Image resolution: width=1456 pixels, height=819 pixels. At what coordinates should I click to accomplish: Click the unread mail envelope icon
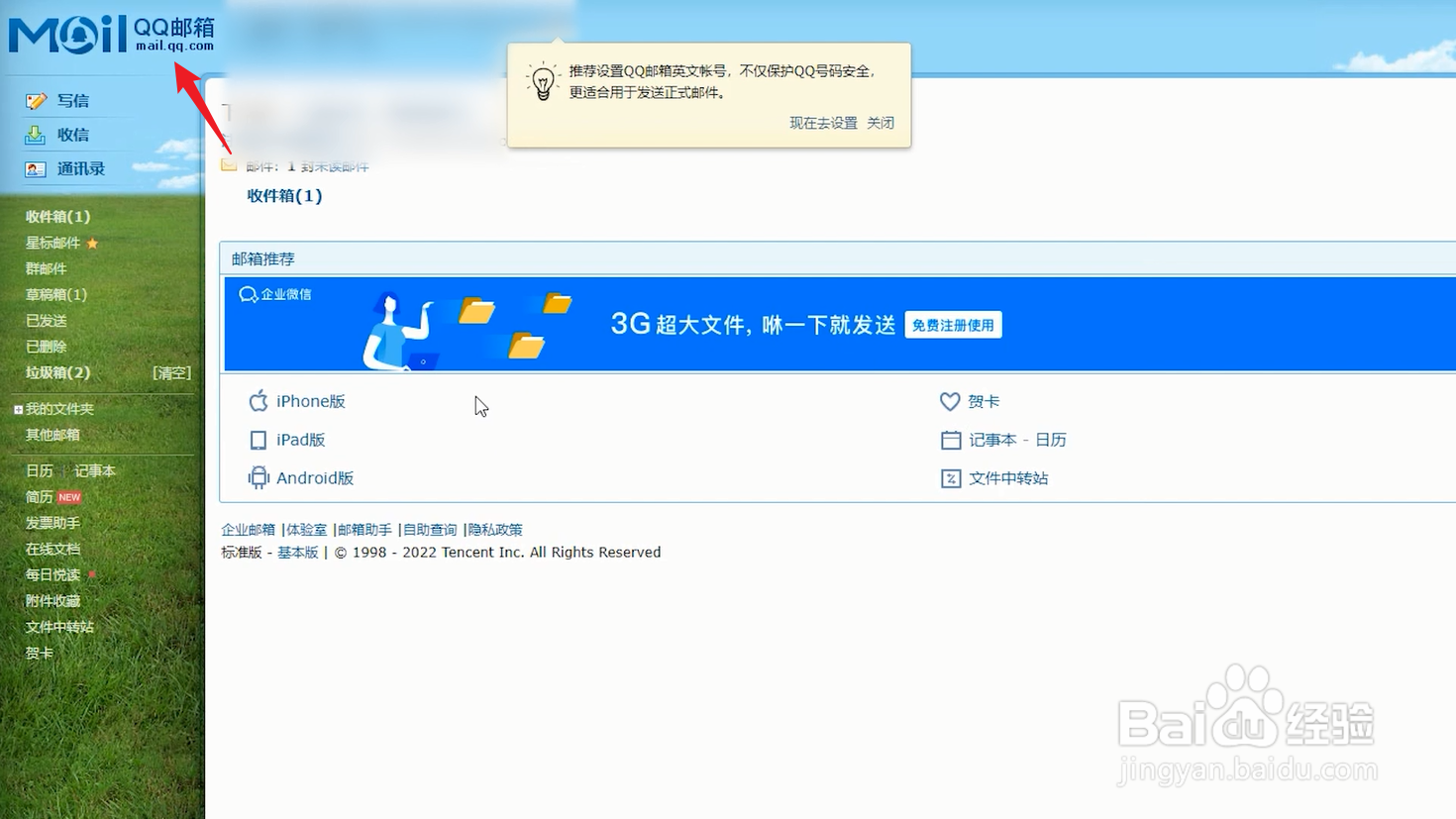(229, 164)
